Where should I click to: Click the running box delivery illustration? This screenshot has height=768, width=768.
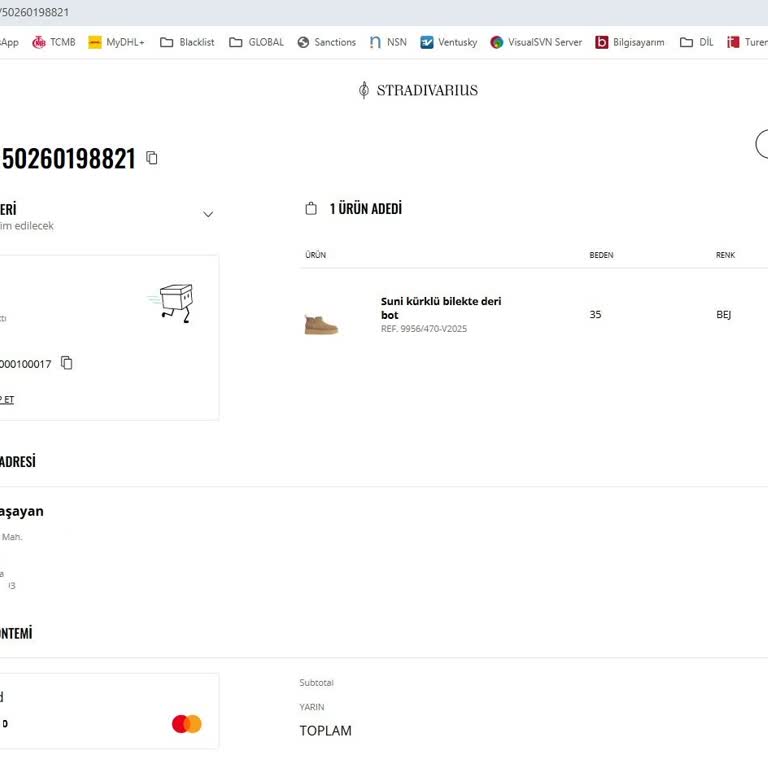(171, 303)
